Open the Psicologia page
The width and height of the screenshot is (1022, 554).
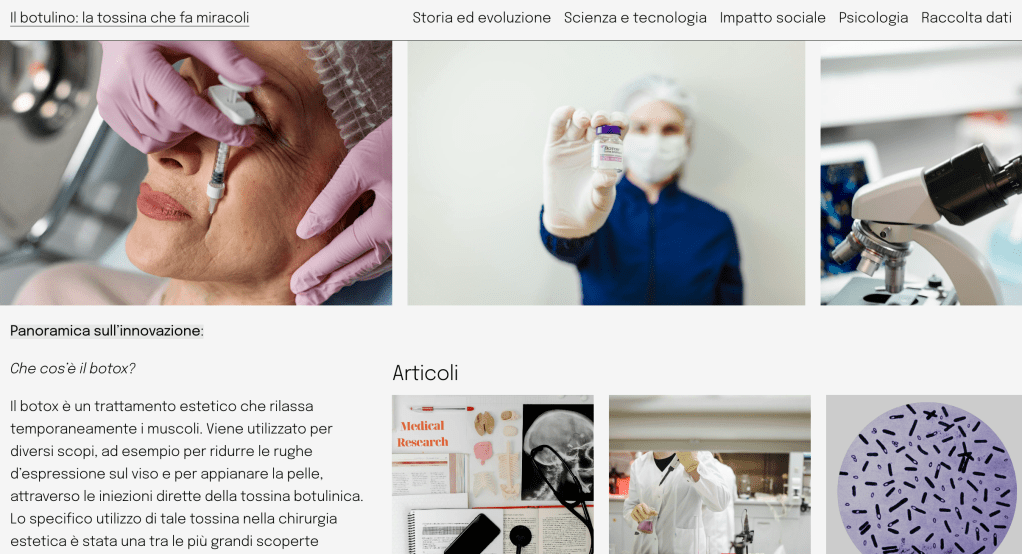(873, 18)
